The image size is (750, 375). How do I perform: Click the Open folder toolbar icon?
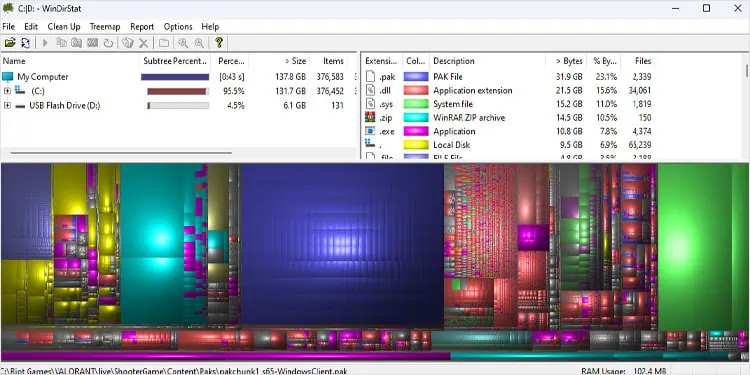click(x=10, y=43)
